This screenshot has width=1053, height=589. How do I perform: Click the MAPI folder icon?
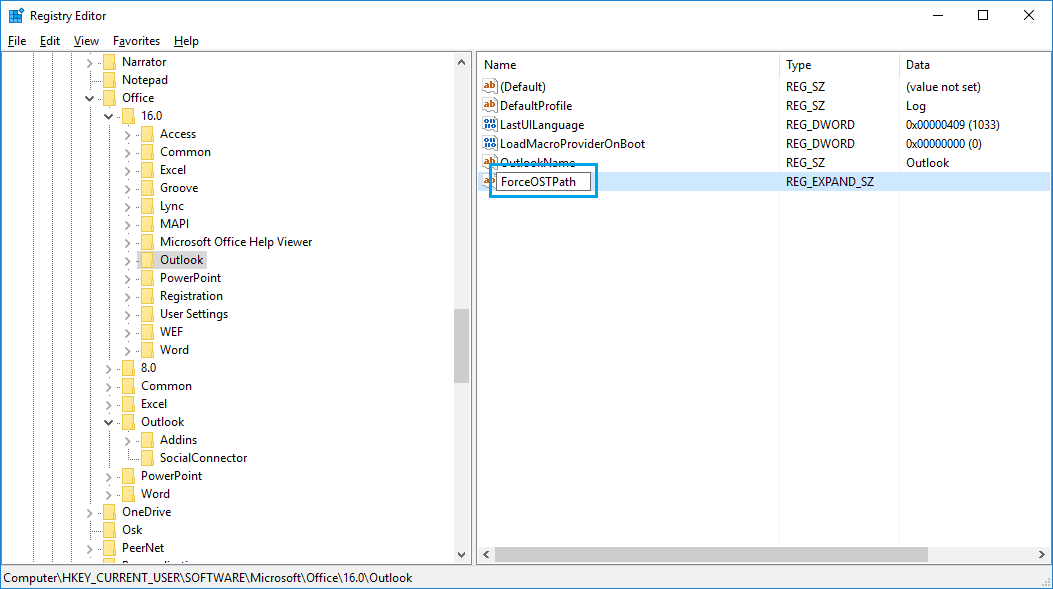(147, 224)
